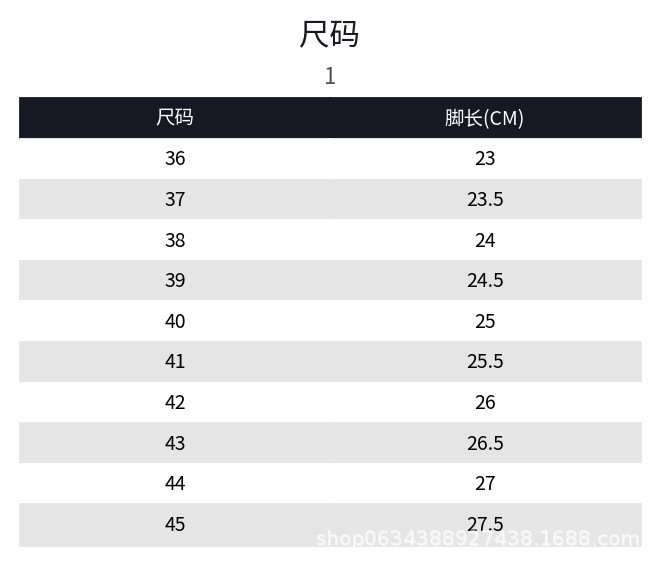Click the 尺码 column header
This screenshot has height=565, width=660.
175,117
